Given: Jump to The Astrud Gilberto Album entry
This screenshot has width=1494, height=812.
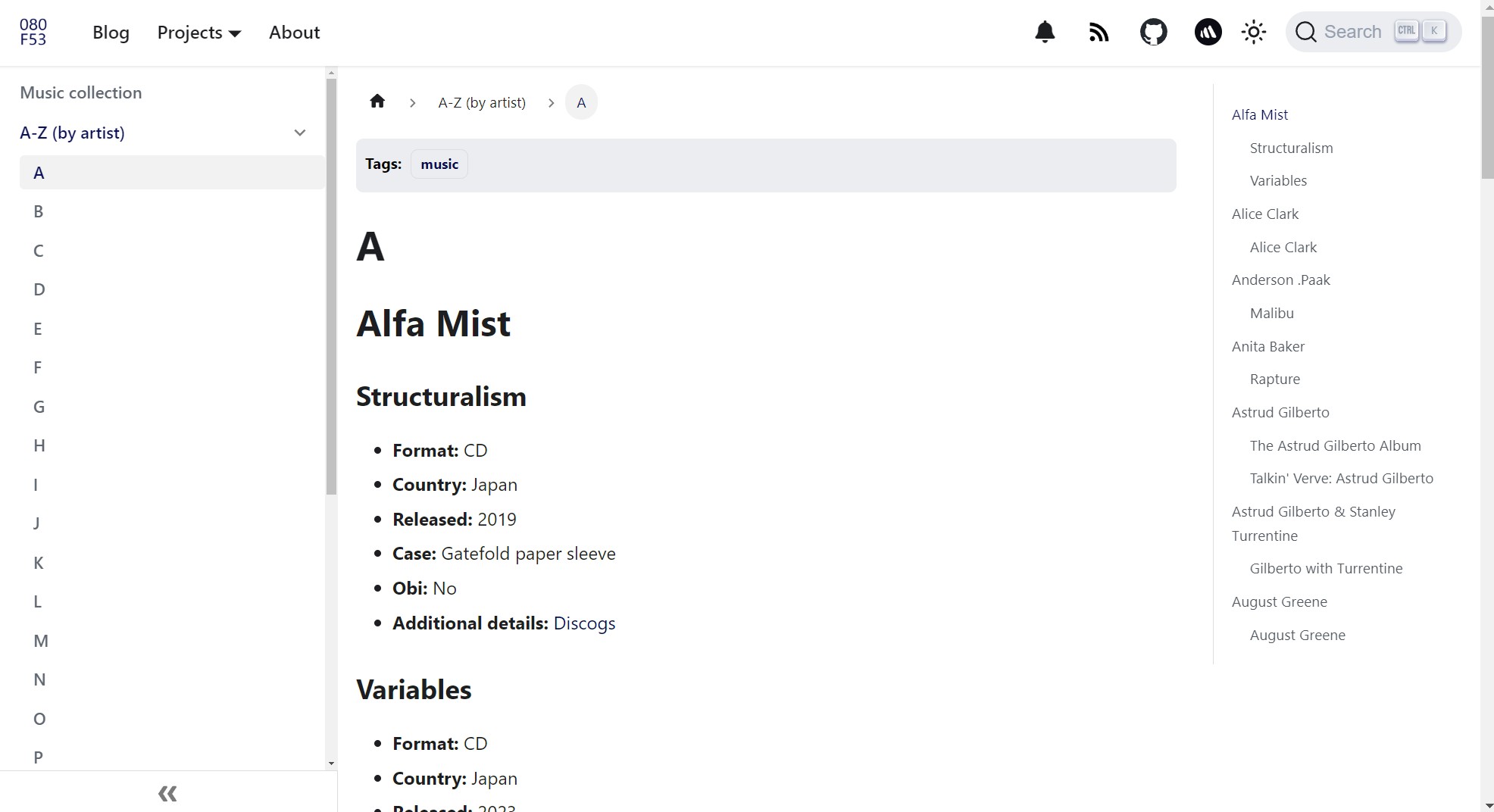Looking at the screenshot, I should [1336, 445].
